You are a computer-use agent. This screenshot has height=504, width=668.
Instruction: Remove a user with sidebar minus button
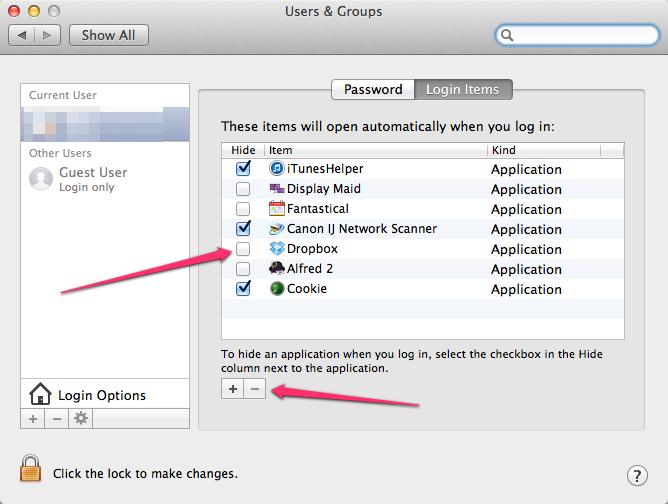57,418
